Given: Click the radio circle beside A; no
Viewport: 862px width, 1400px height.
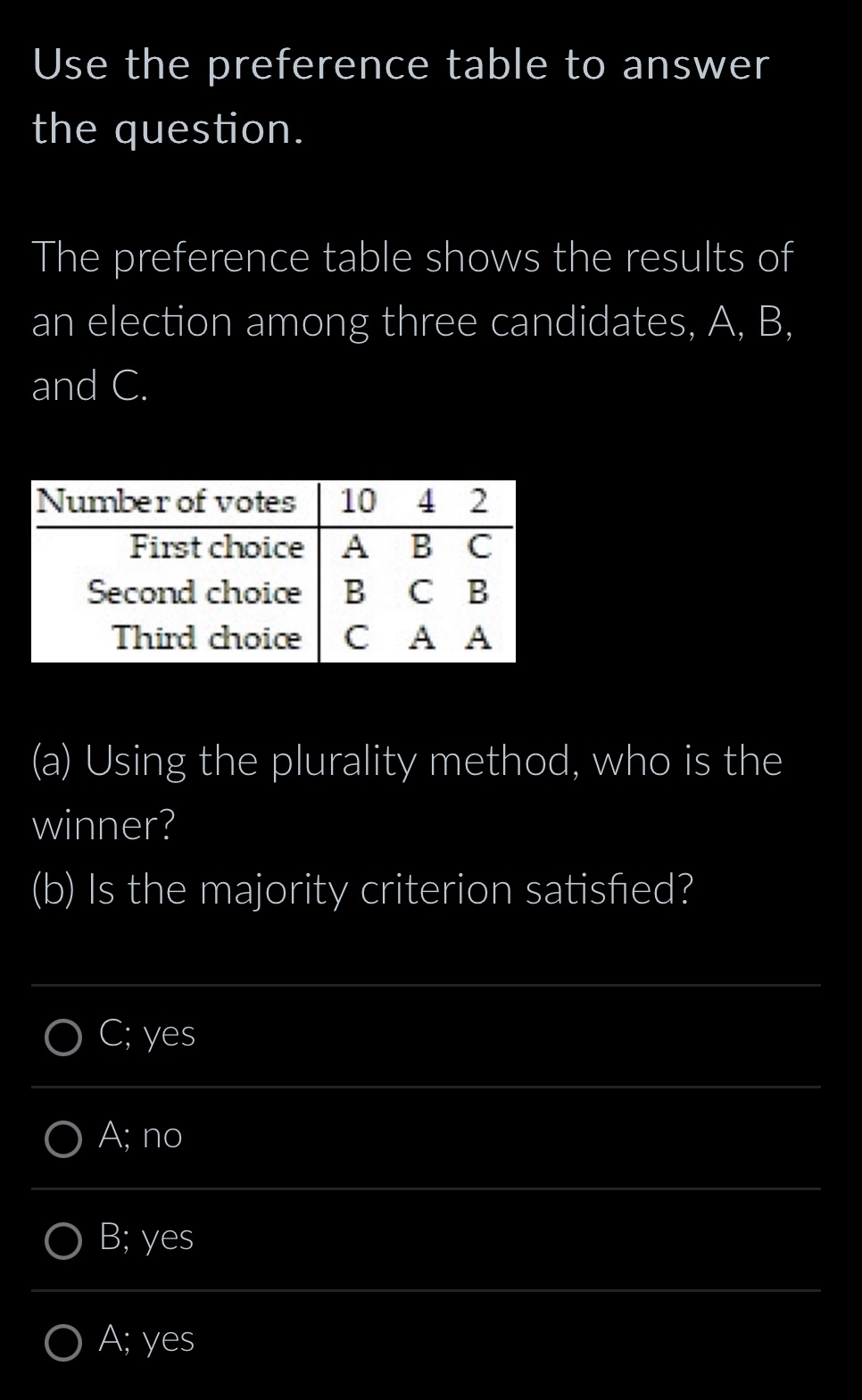Looking at the screenshot, I should (x=62, y=1139).
